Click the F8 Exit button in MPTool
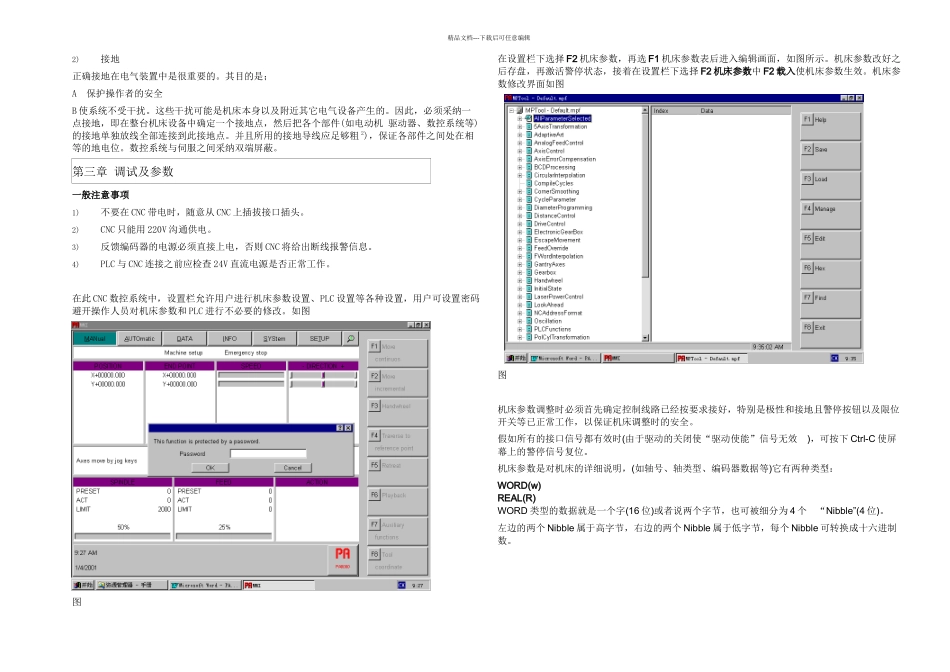950x672 pixels. (x=830, y=333)
